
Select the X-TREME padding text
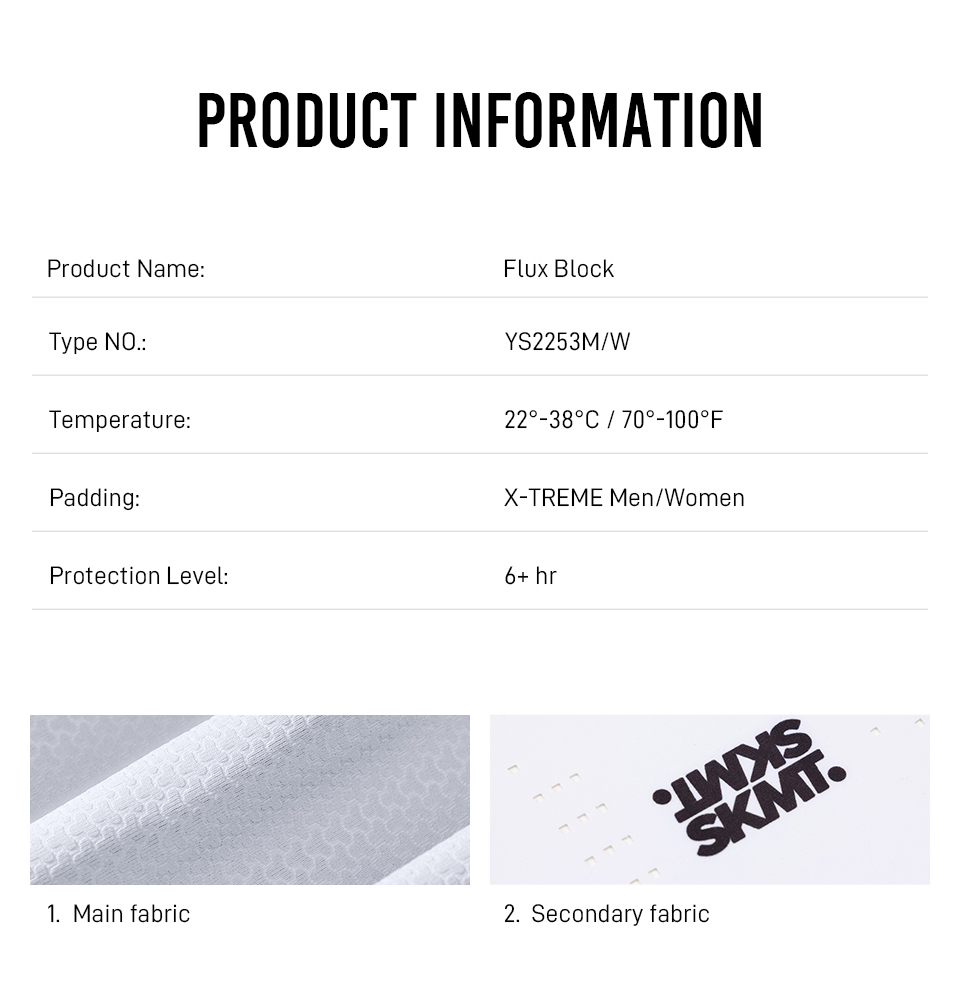(553, 498)
